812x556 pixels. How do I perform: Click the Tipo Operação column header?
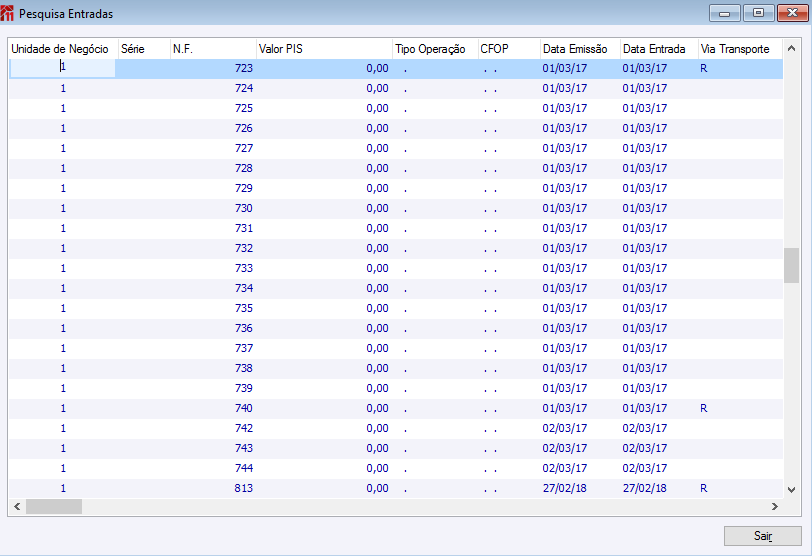click(436, 49)
